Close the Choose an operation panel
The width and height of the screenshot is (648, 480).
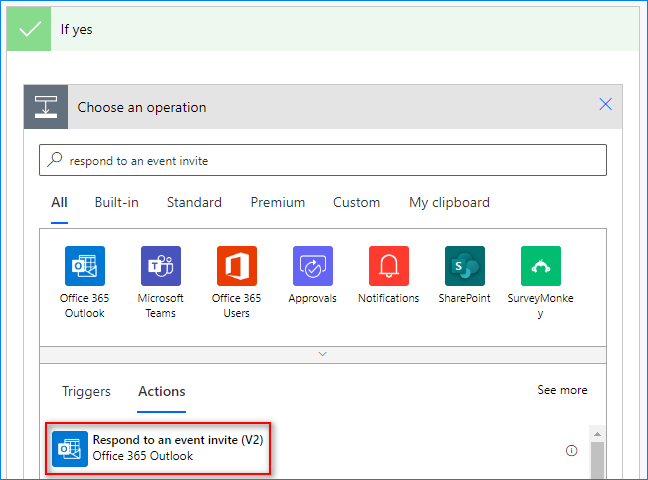pyautogui.click(x=605, y=104)
